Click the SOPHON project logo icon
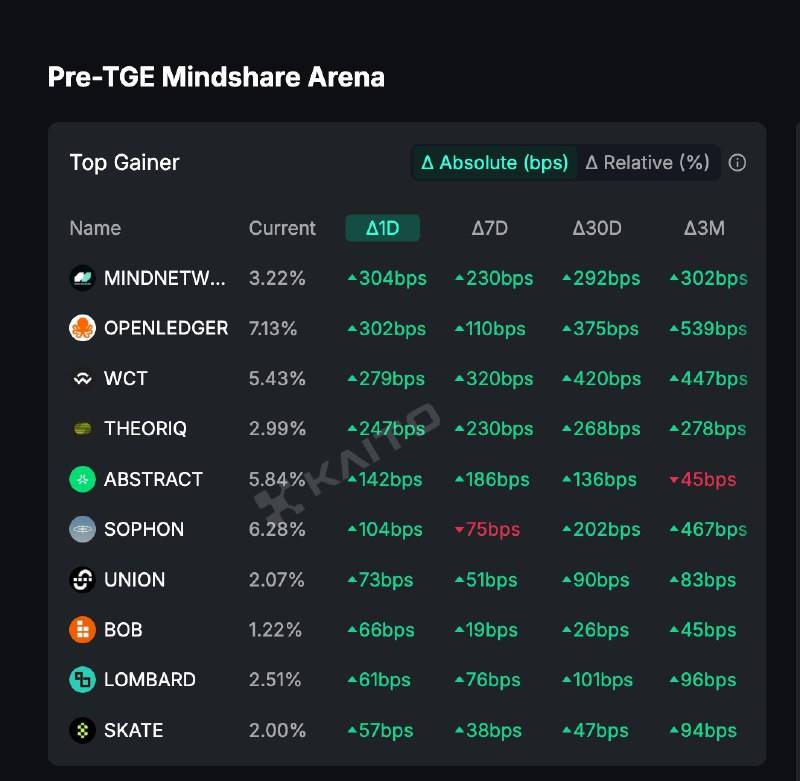Image resolution: width=800 pixels, height=781 pixels. tap(82, 529)
